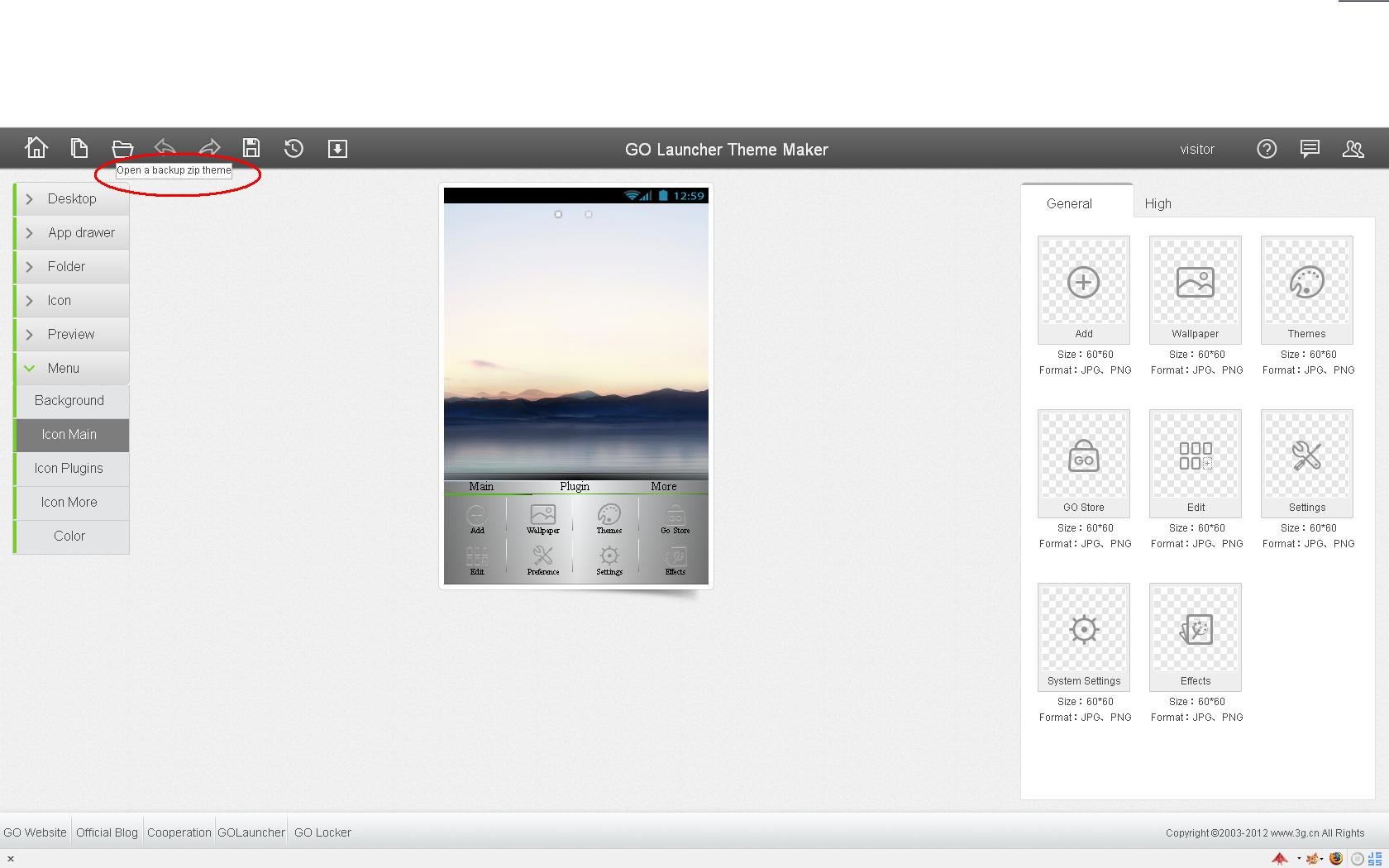Choose the GO Store icon thumbnail
Image resolution: width=1389 pixels, height=868 pixels.
pyautogui.click(x=1084, y=464)
